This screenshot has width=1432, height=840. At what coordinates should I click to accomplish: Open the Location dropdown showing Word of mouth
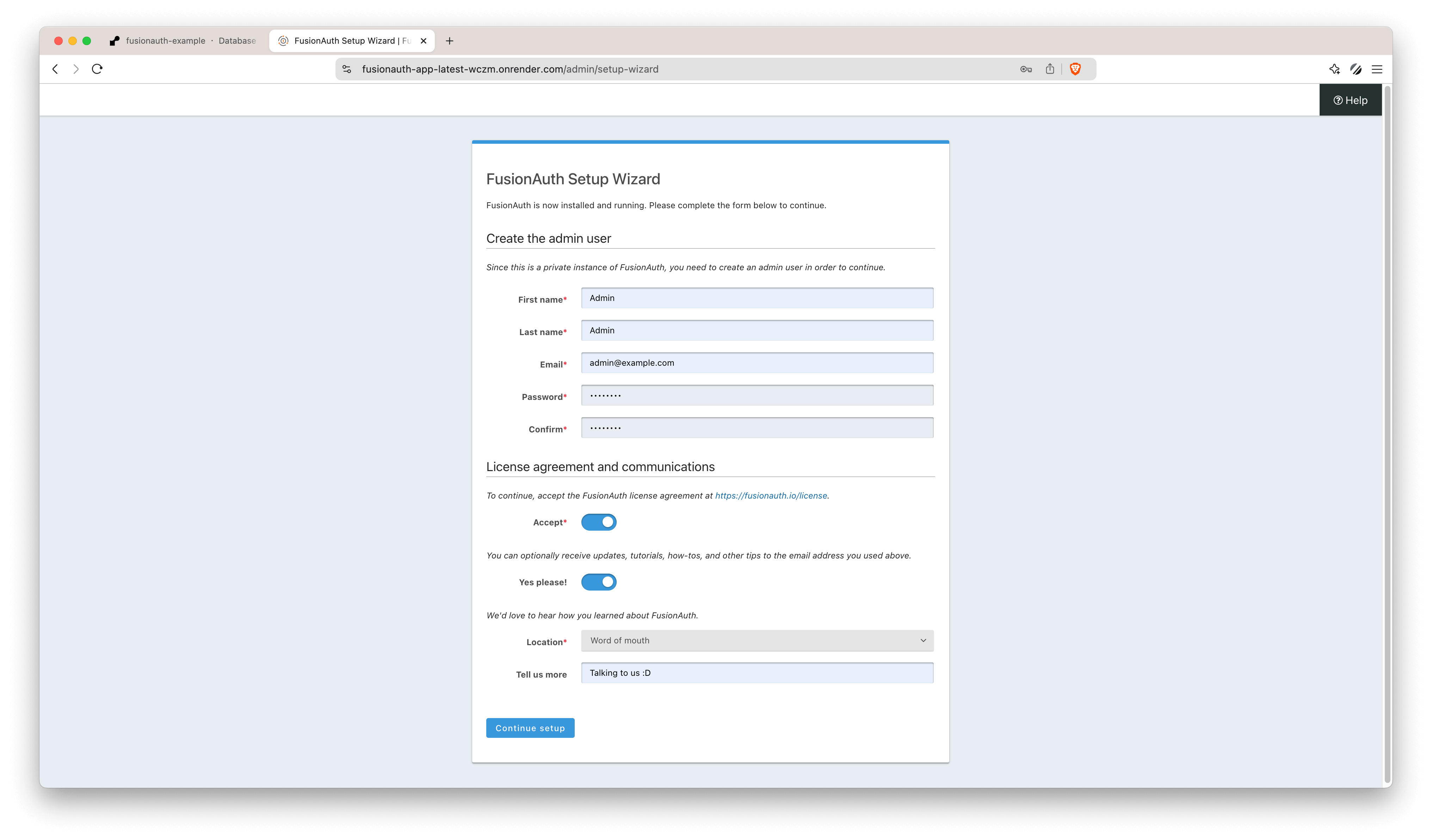[757, 641]
